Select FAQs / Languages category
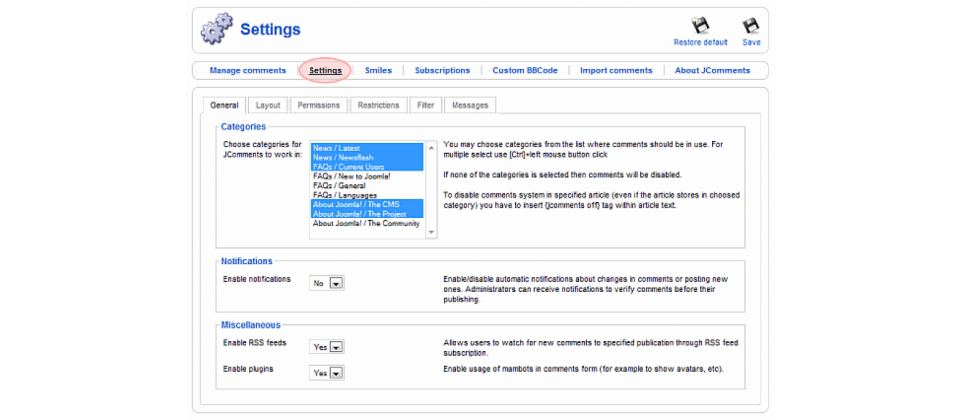 [x=367, y=195]
